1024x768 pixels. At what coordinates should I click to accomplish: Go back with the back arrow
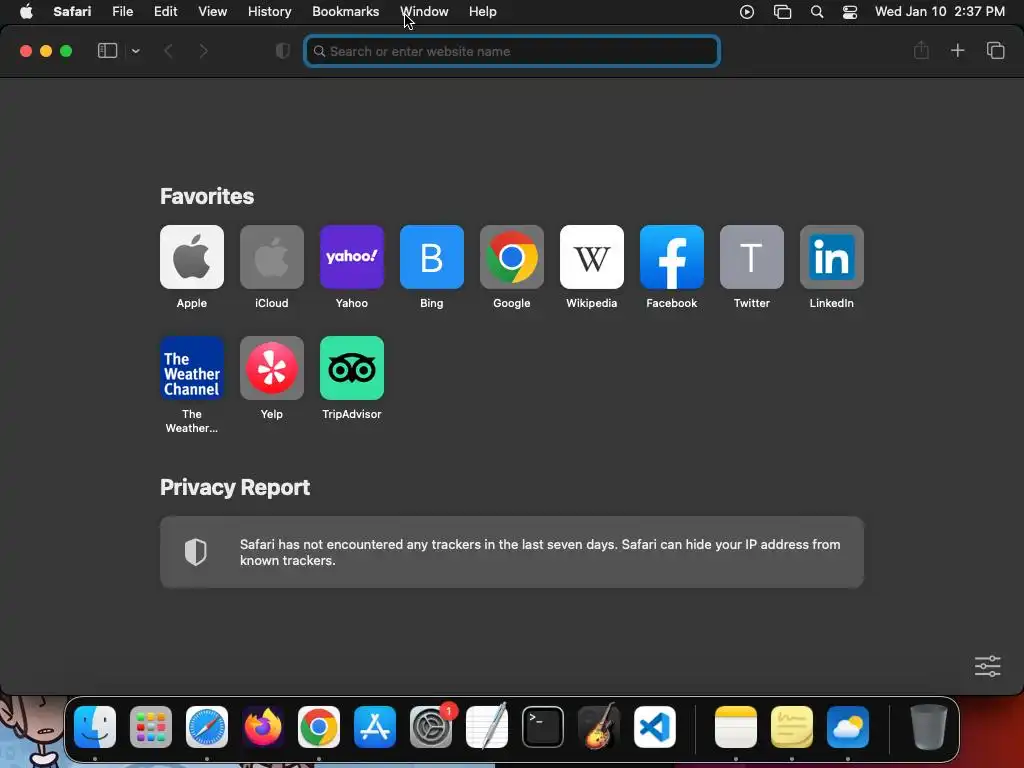[168, 51]
